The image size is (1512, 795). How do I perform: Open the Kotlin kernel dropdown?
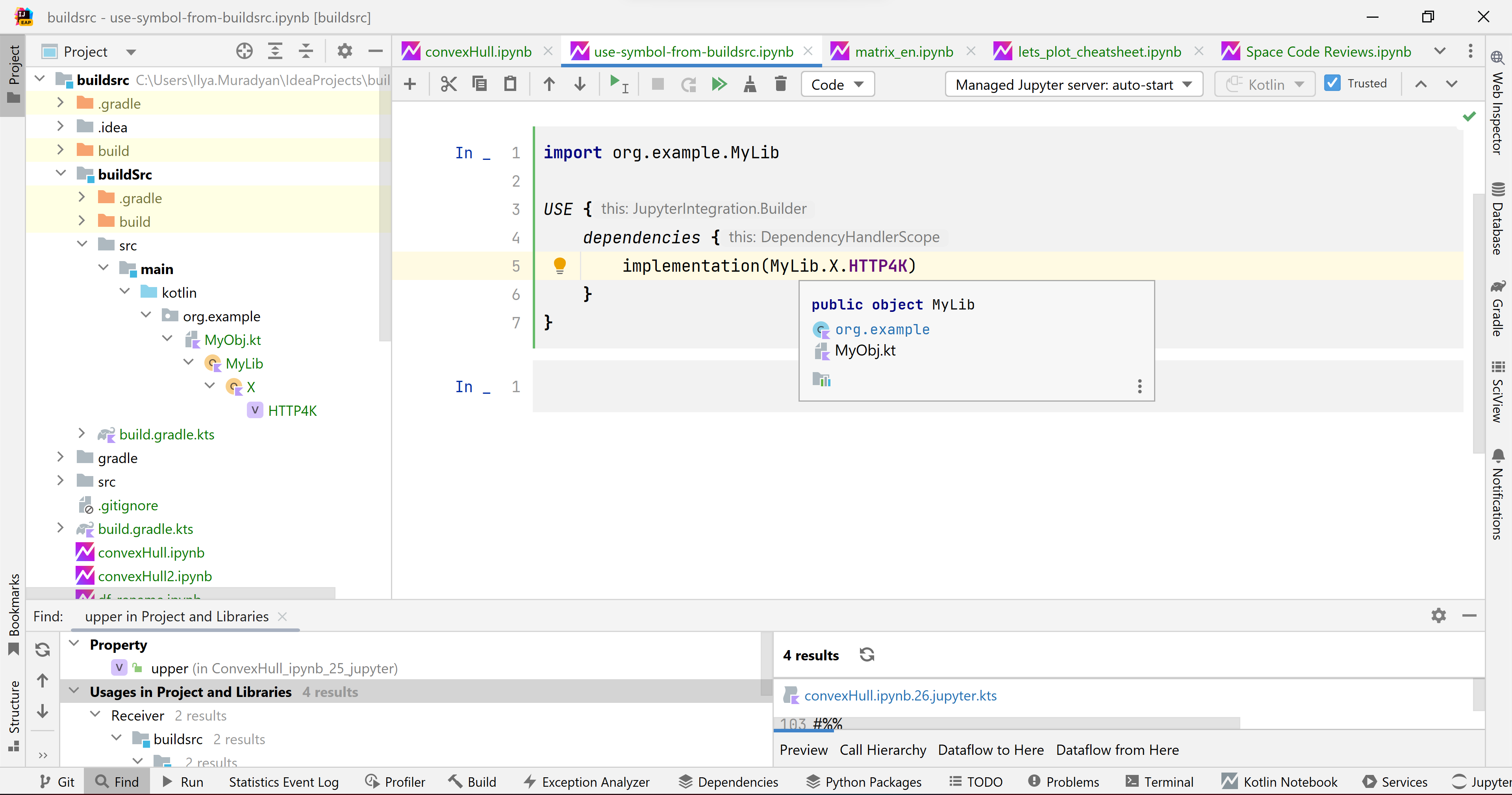point(1264,85)
